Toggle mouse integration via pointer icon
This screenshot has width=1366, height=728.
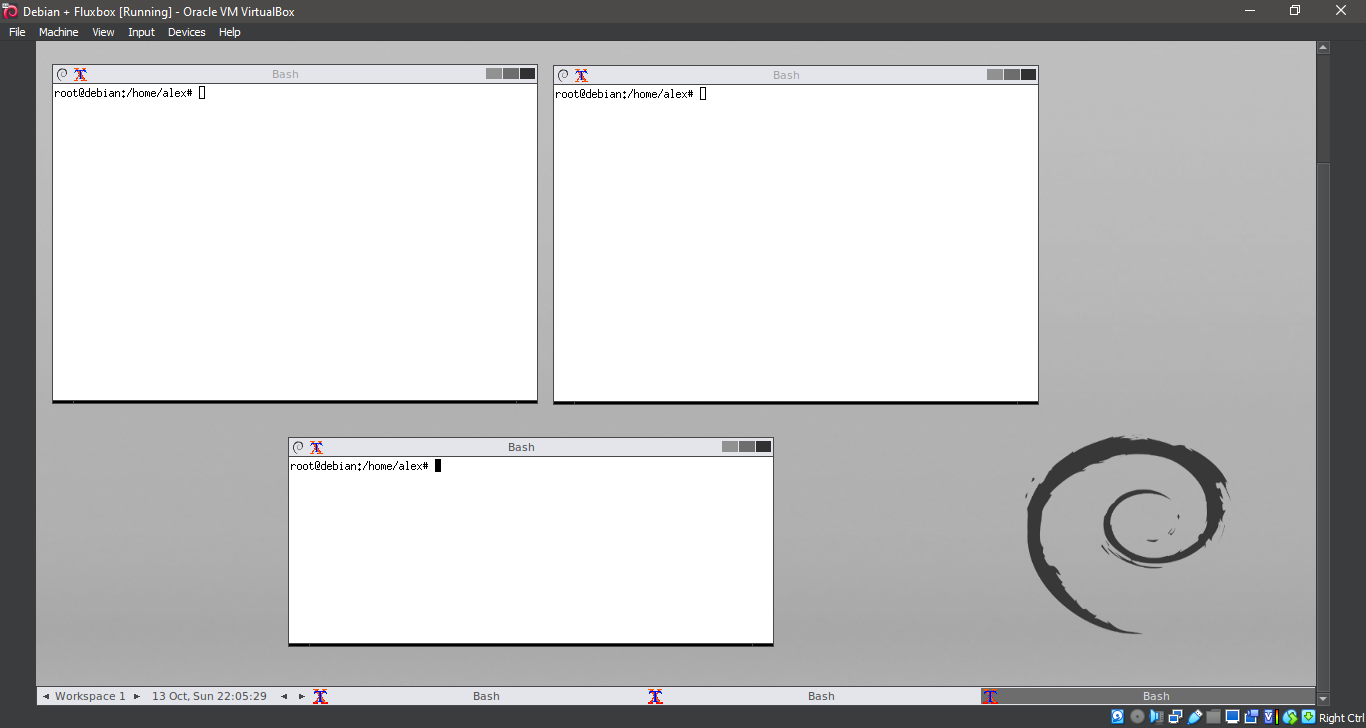[x=1290, y=717]
